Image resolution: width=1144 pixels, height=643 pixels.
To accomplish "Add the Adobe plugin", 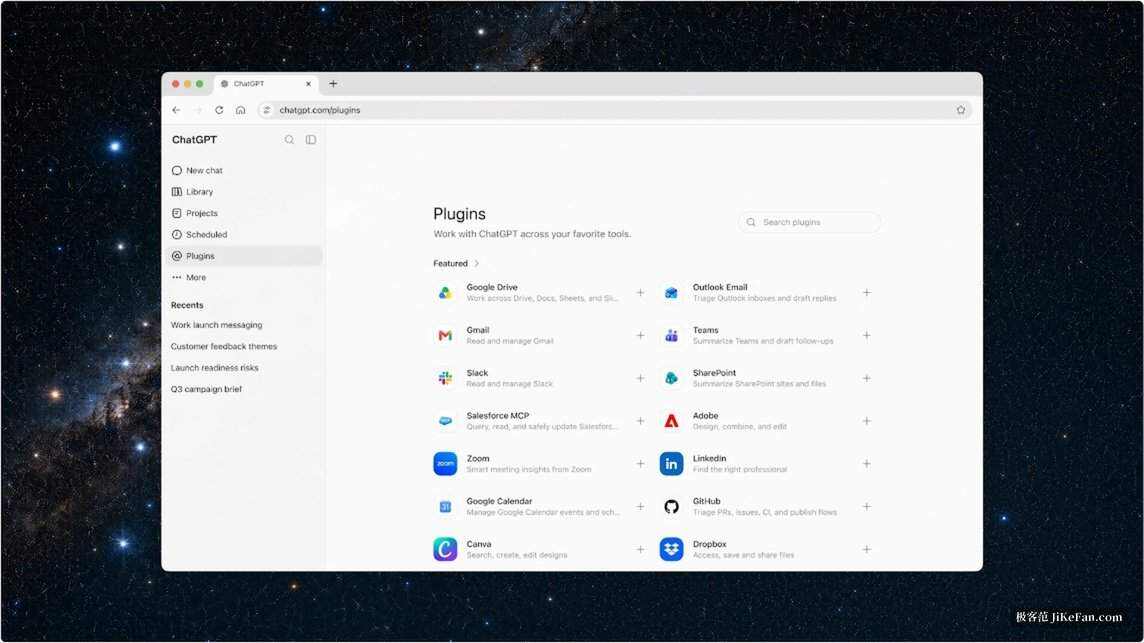I will pyautogui.click(x=866, y=421).
